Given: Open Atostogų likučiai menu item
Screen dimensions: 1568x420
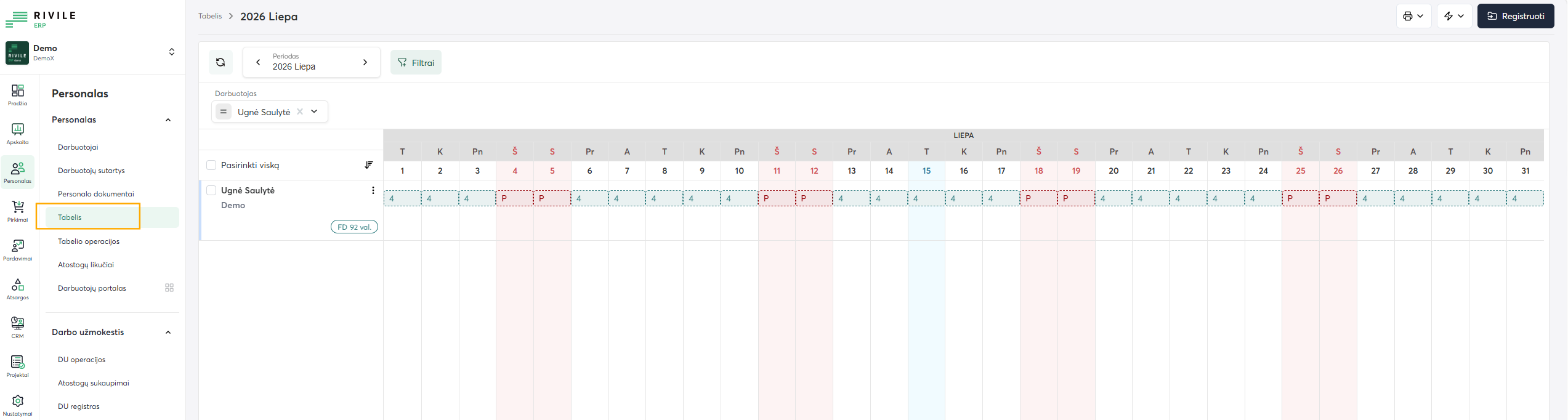Looking at the screenshot, I should [x=86, y=265].
